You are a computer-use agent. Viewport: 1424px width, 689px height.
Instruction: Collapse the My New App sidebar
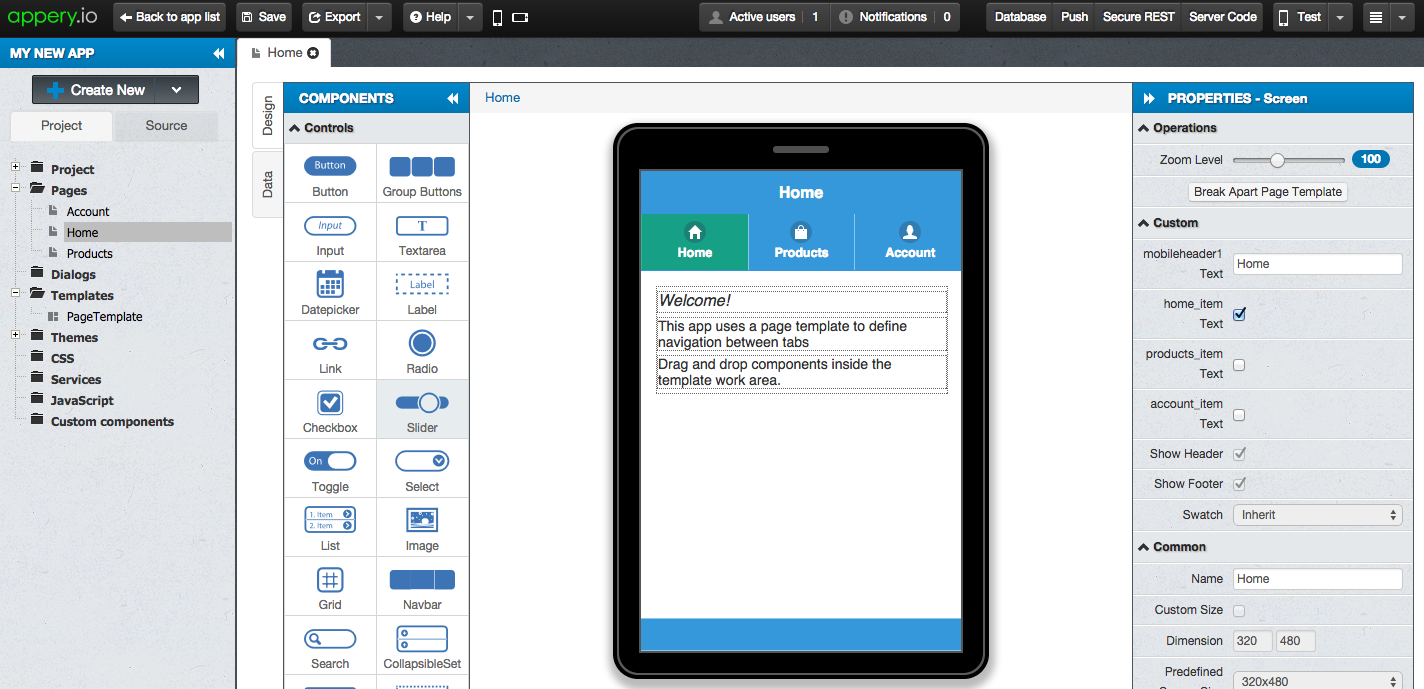tap(219, 53)
